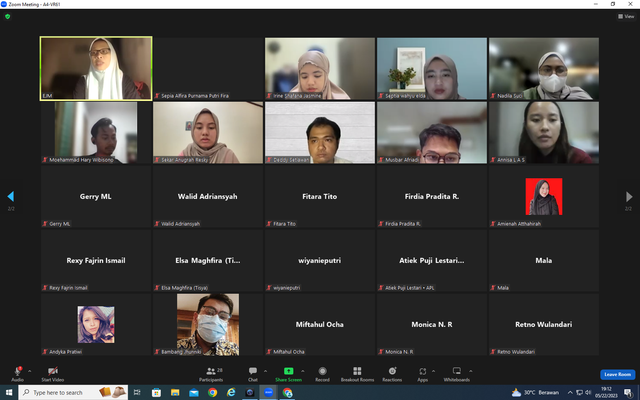Select Irine Shafana Jasmine video tile
Image resolution: width=640 pixels, height=400 pixels.
[320, 68]
